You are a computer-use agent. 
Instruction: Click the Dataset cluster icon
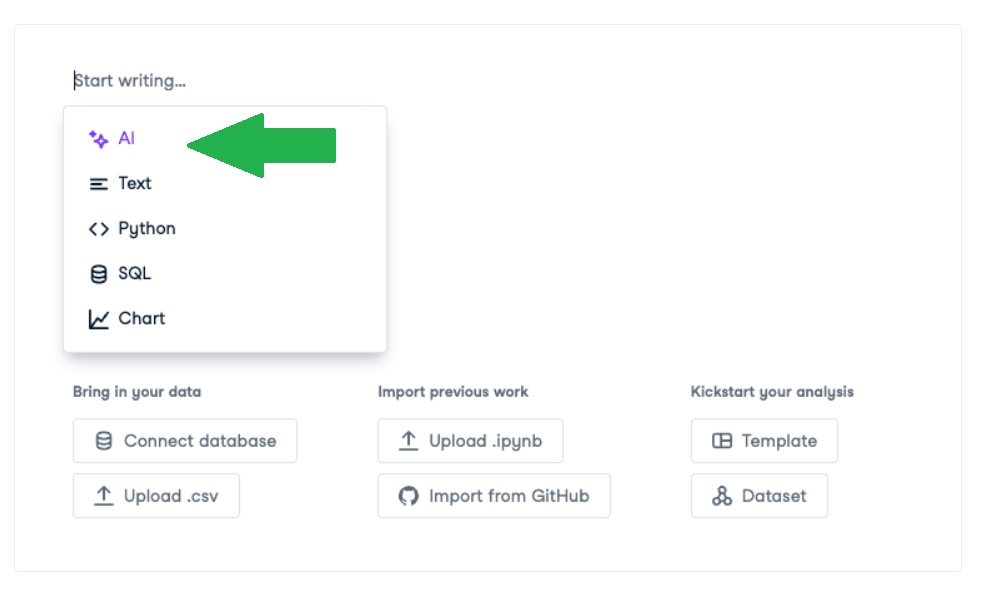pos(722,496)
